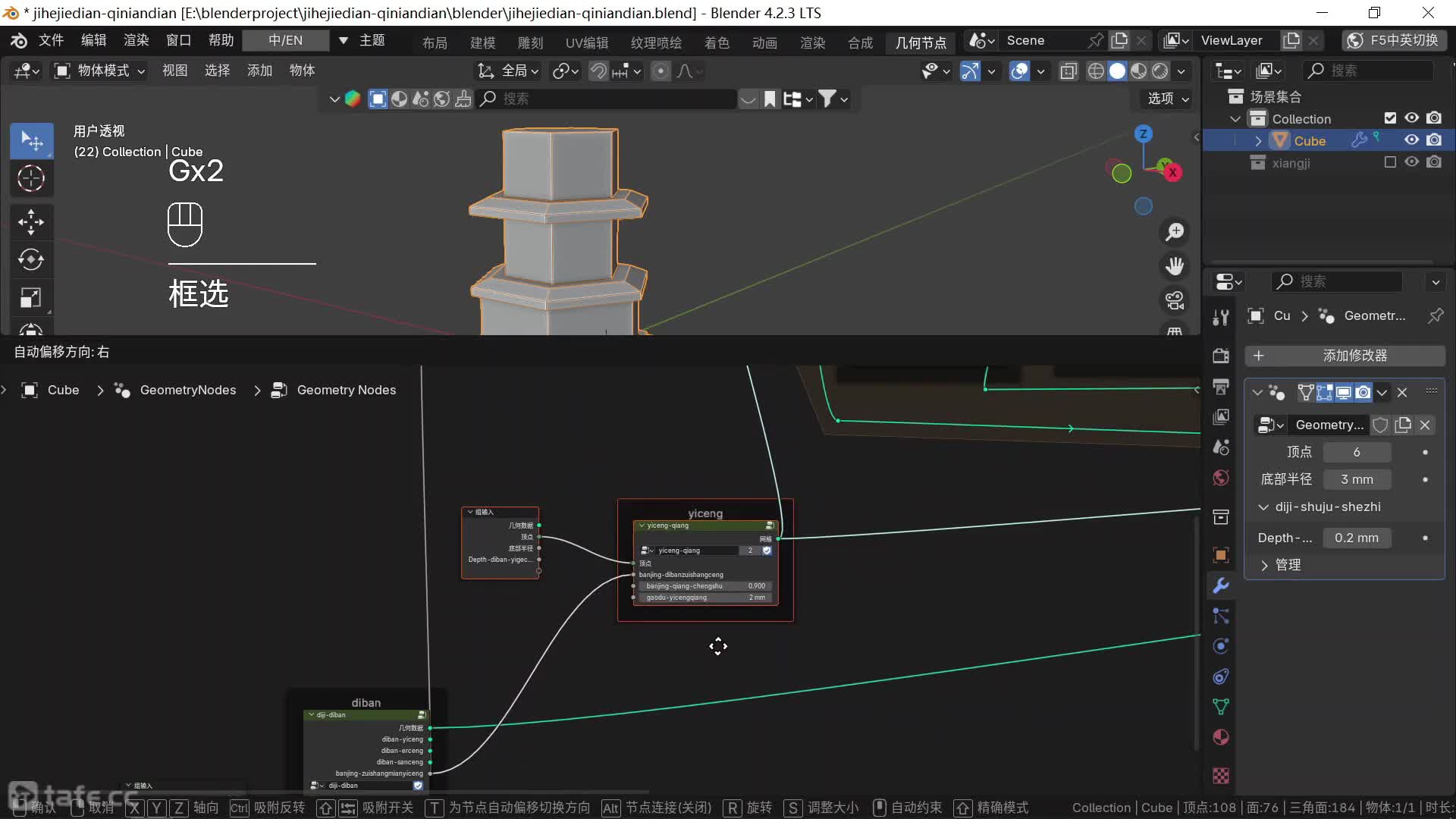Enable the xiangji collection checkbox
Image resolution: width=1456 pixels, height=819 pixels.
(1390, 162)
